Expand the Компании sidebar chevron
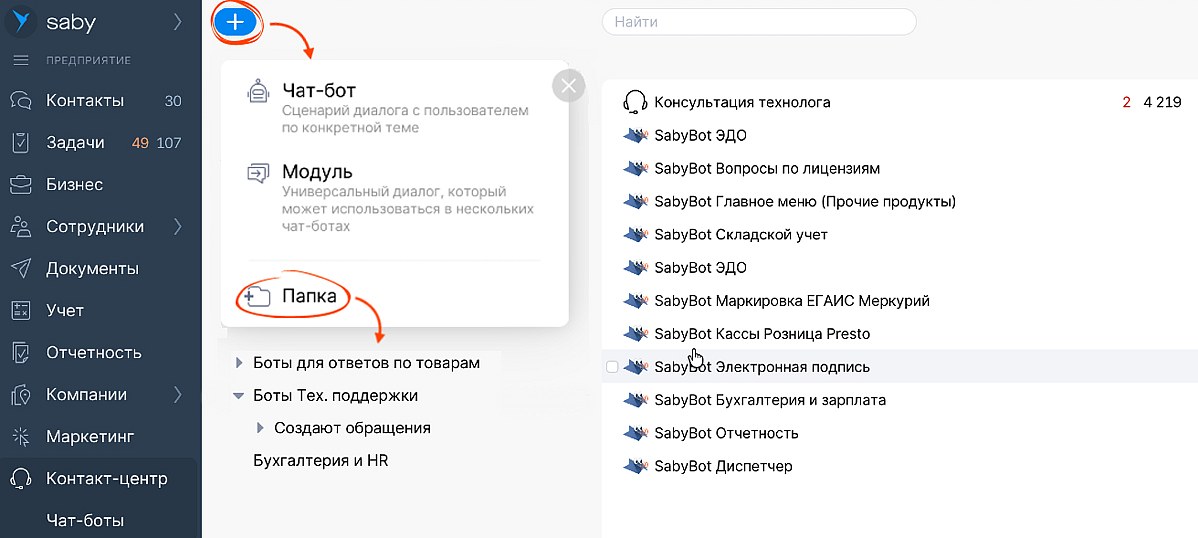Viewport: 1198px width, 538px height. 177,394
